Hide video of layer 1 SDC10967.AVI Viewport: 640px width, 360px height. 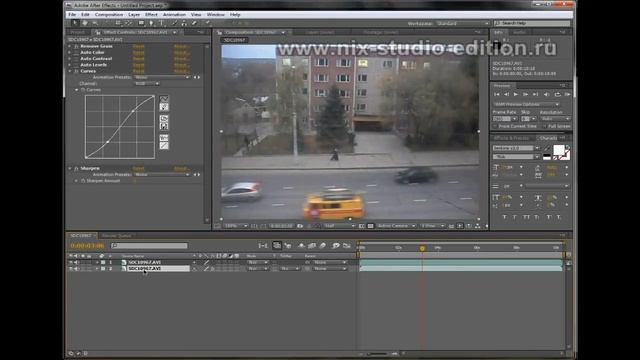point(71,262)
